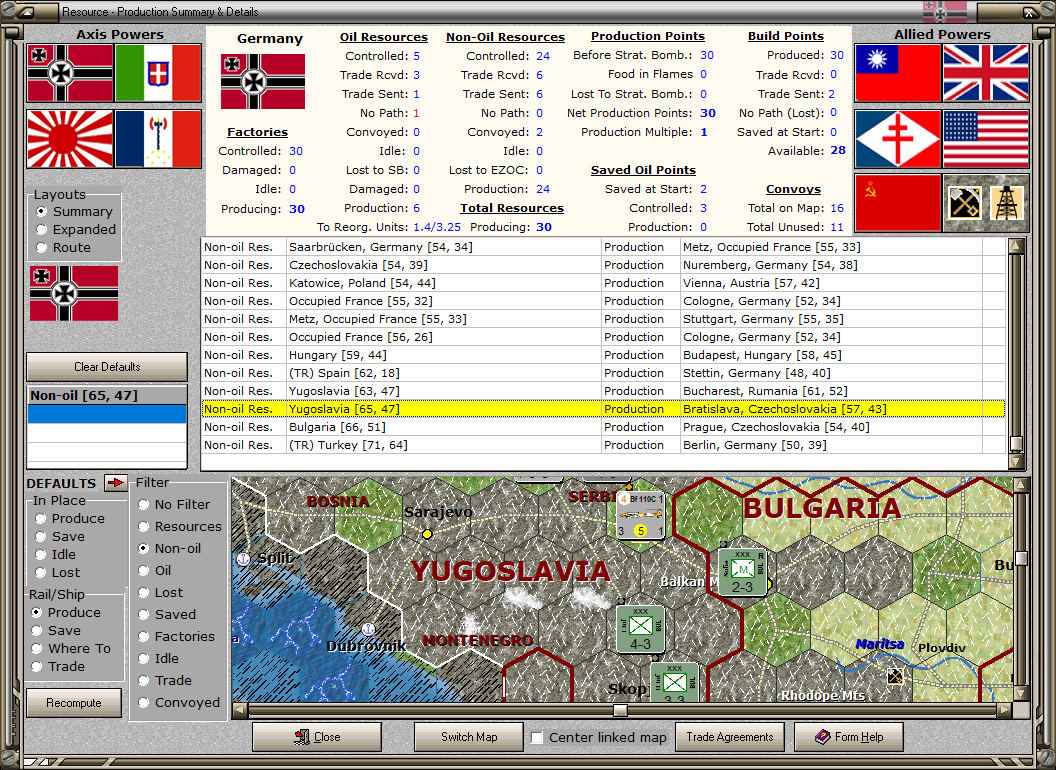
Task: Select the Soviet Union flag
Action: 898,203
